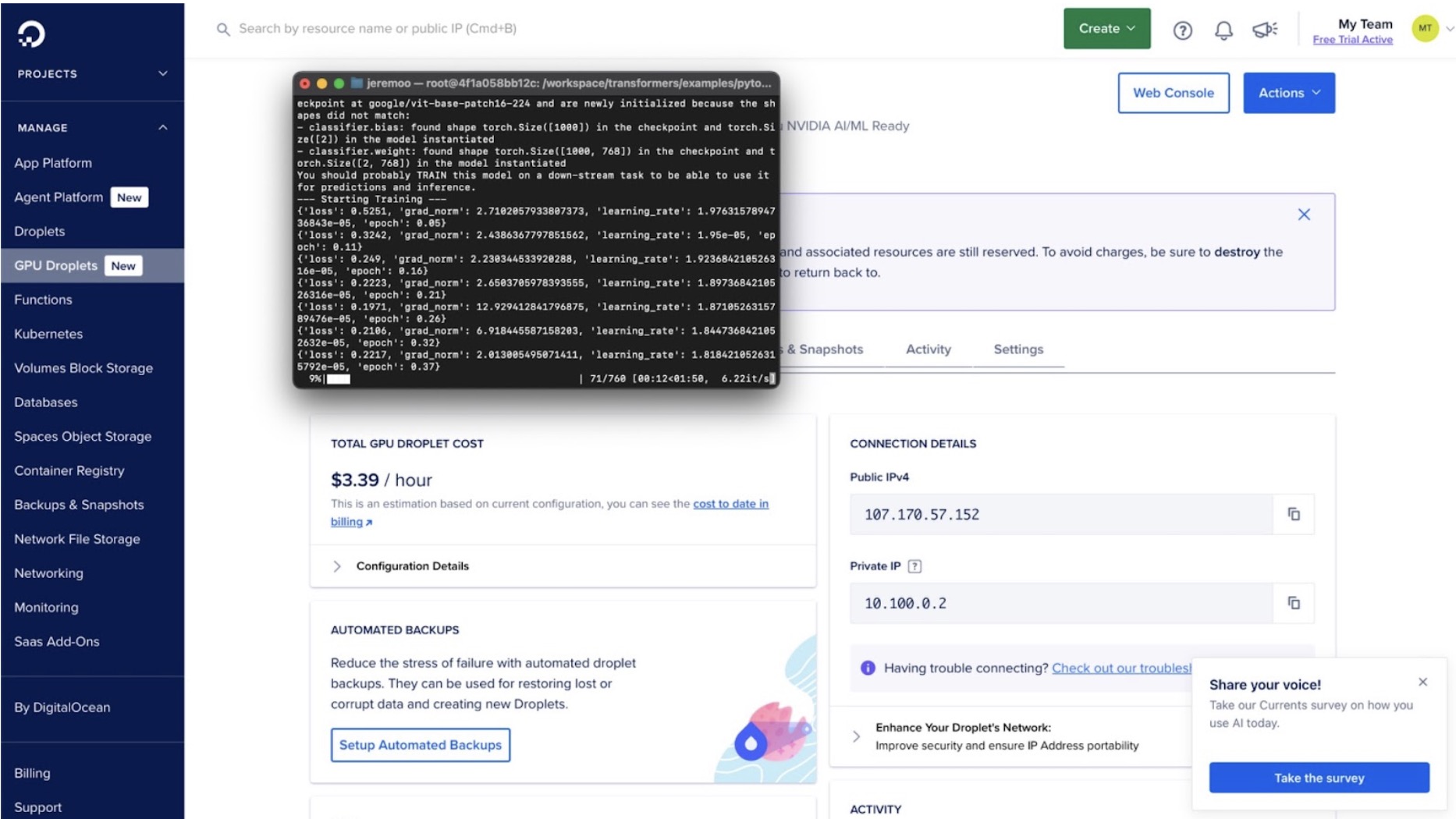Viewport: 1456px width, 819px height.
Task: Switch to the Activity tab
Action: pyautogui.click(x=928, y=349)
